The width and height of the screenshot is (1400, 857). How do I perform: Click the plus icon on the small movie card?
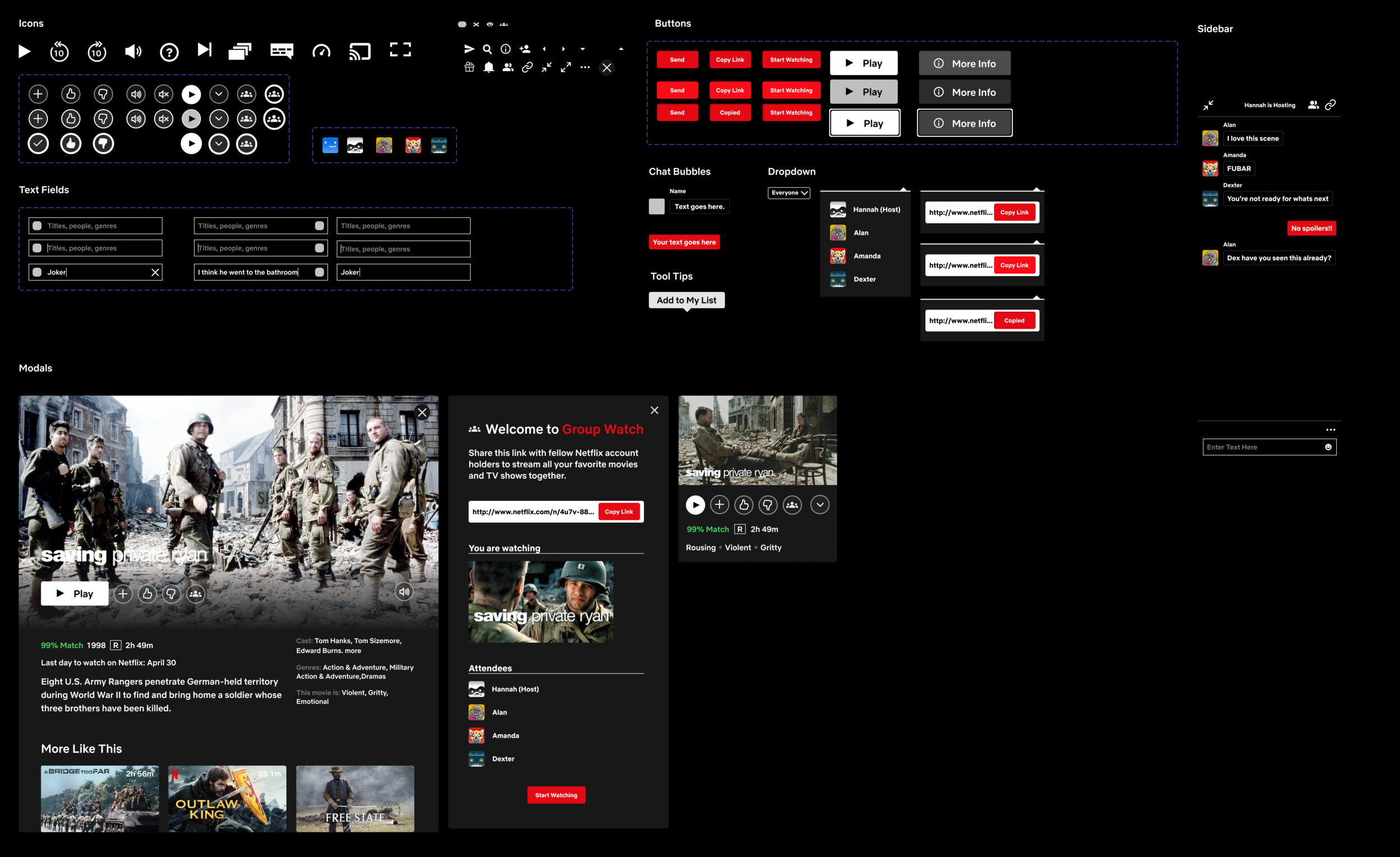pyautogui.click(x=719, y=505)
